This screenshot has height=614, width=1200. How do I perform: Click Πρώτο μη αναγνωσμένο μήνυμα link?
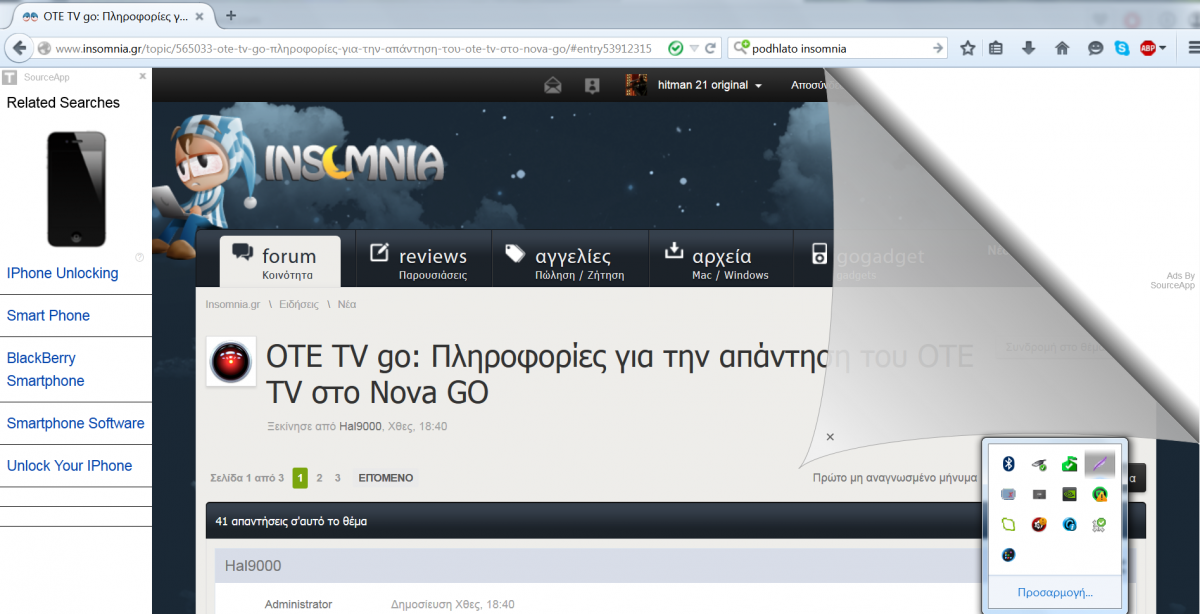896,478
